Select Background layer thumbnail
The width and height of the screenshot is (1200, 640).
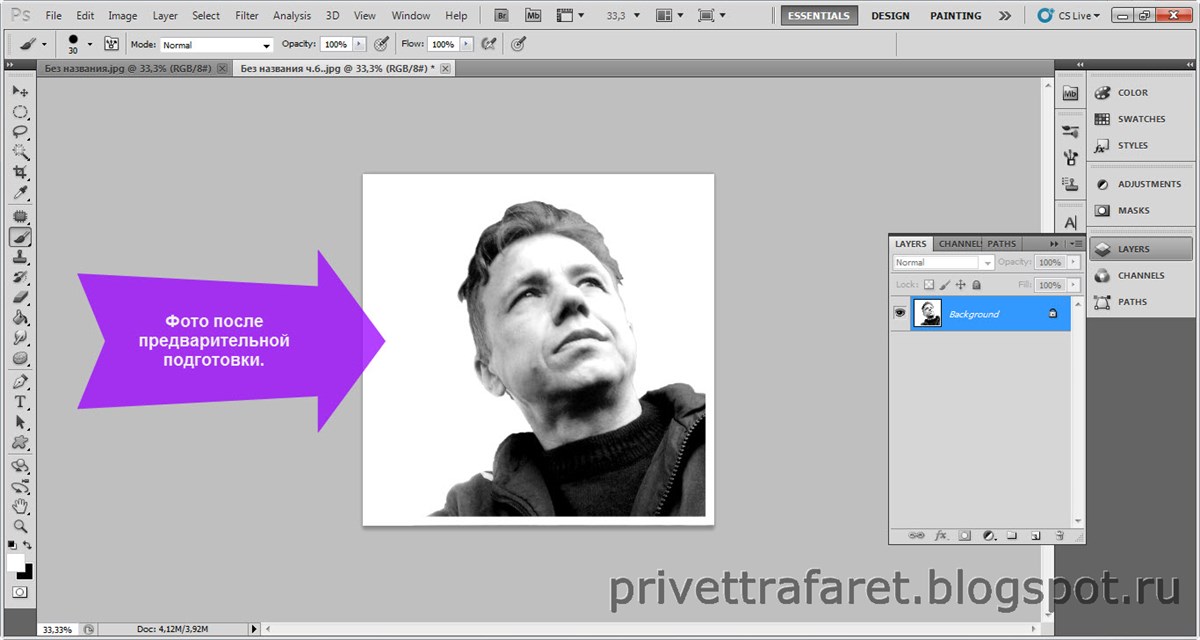click(927, 314)
